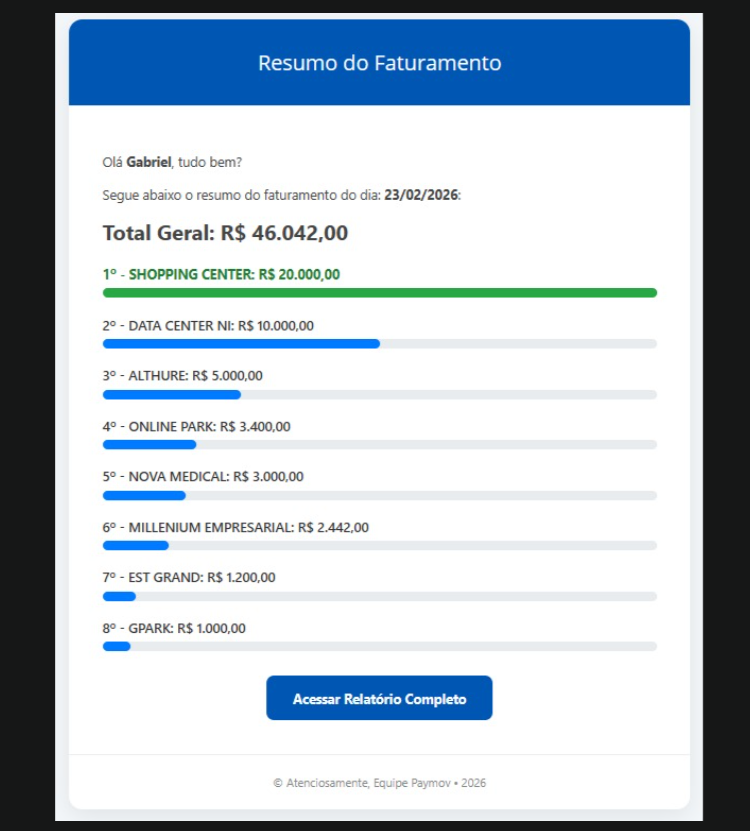The width and height of the screenshot is (750, 831).
Task: Click the '5º - NOVA MEDICAL: R$ 3.000,00' label
Action: click(203, 476)
